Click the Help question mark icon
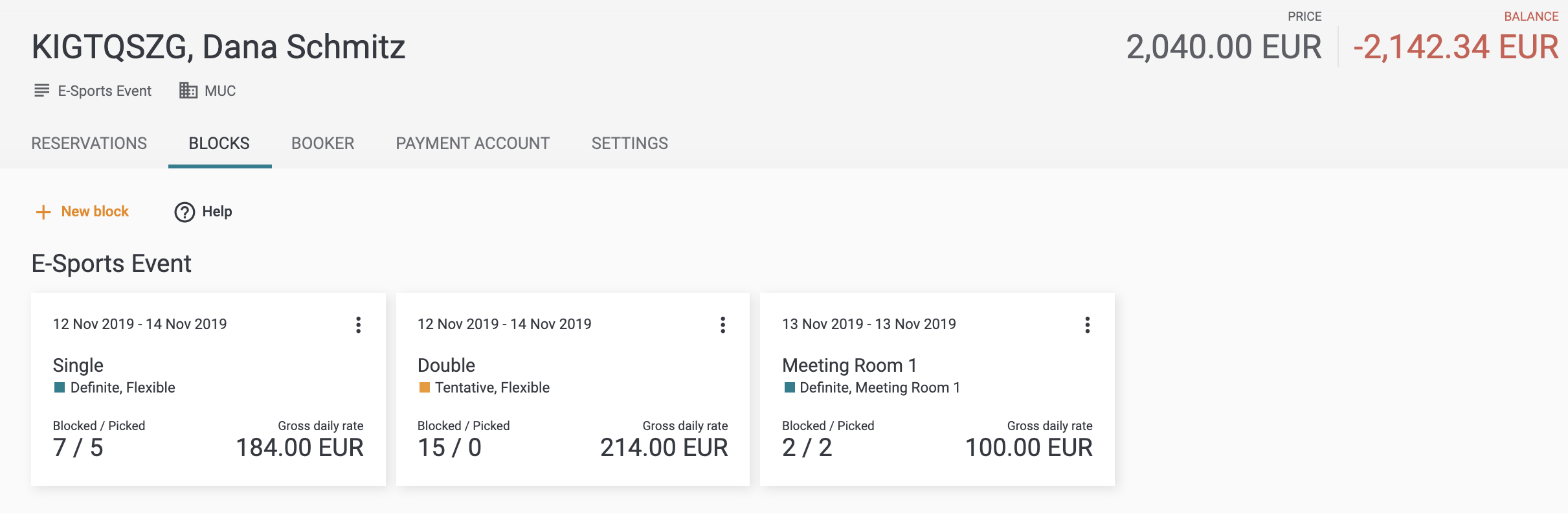 (185, 212)
